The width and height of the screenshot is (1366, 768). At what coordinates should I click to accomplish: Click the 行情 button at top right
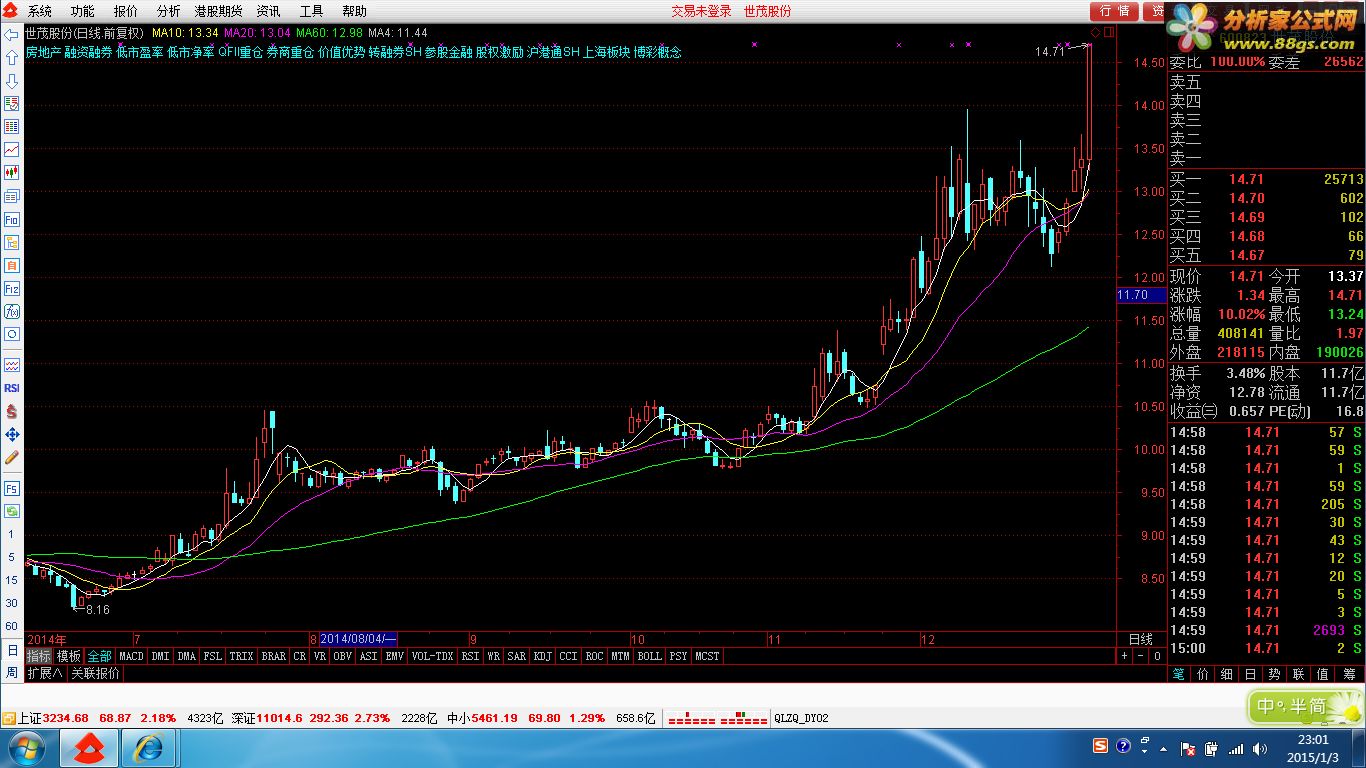1115,11
